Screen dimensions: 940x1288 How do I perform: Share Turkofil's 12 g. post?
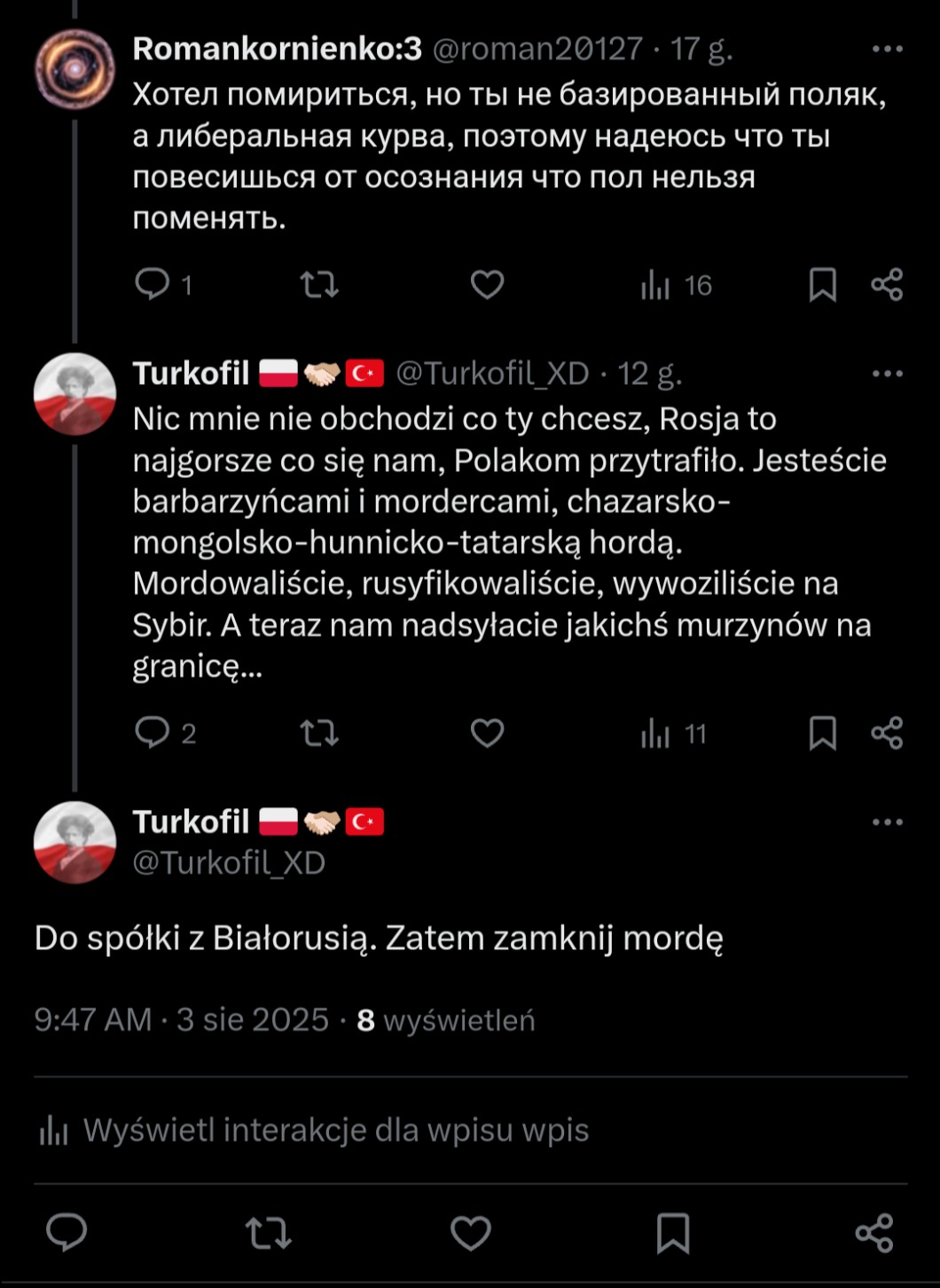click(887, 734)
